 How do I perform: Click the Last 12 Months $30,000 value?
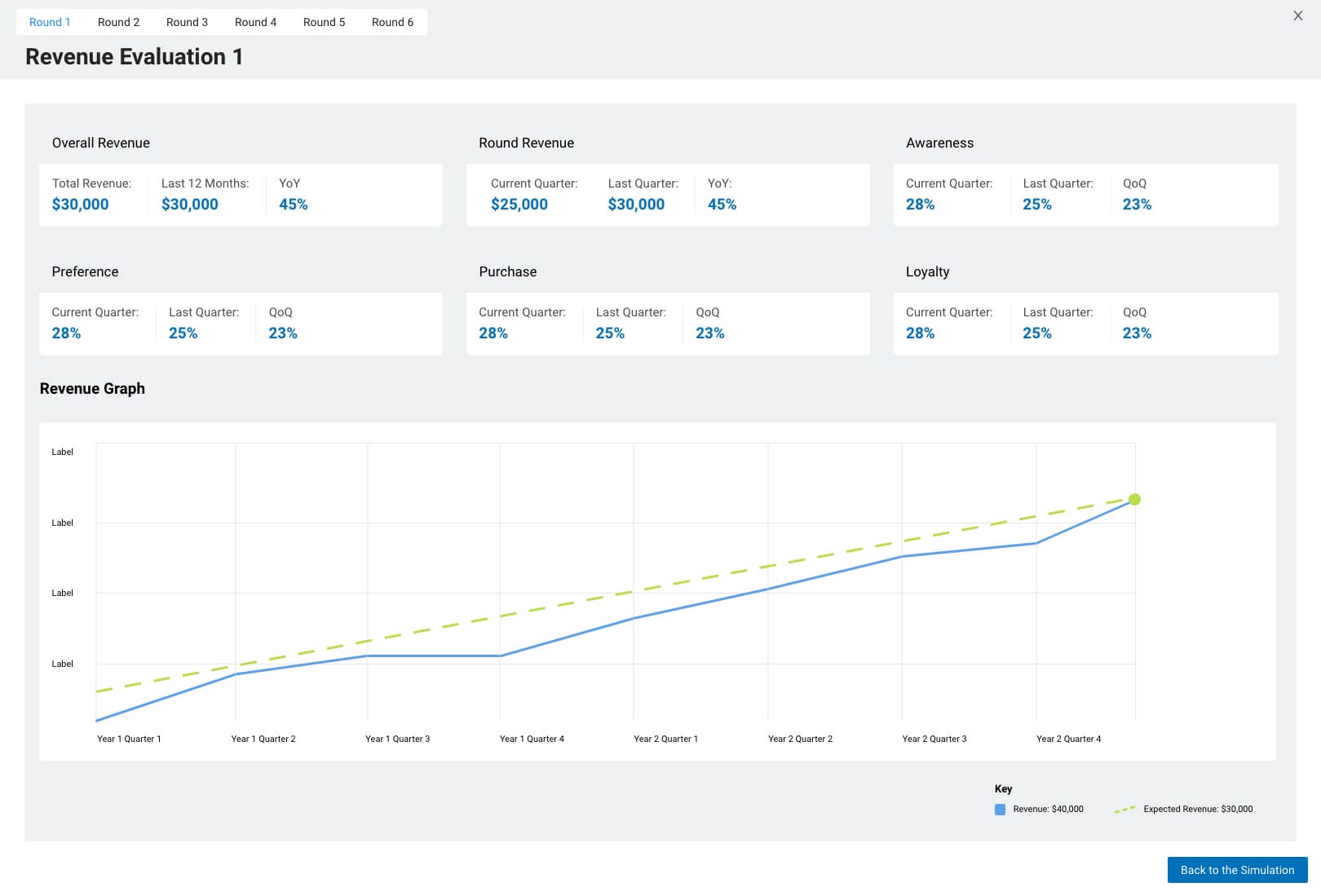pos(189,204)
